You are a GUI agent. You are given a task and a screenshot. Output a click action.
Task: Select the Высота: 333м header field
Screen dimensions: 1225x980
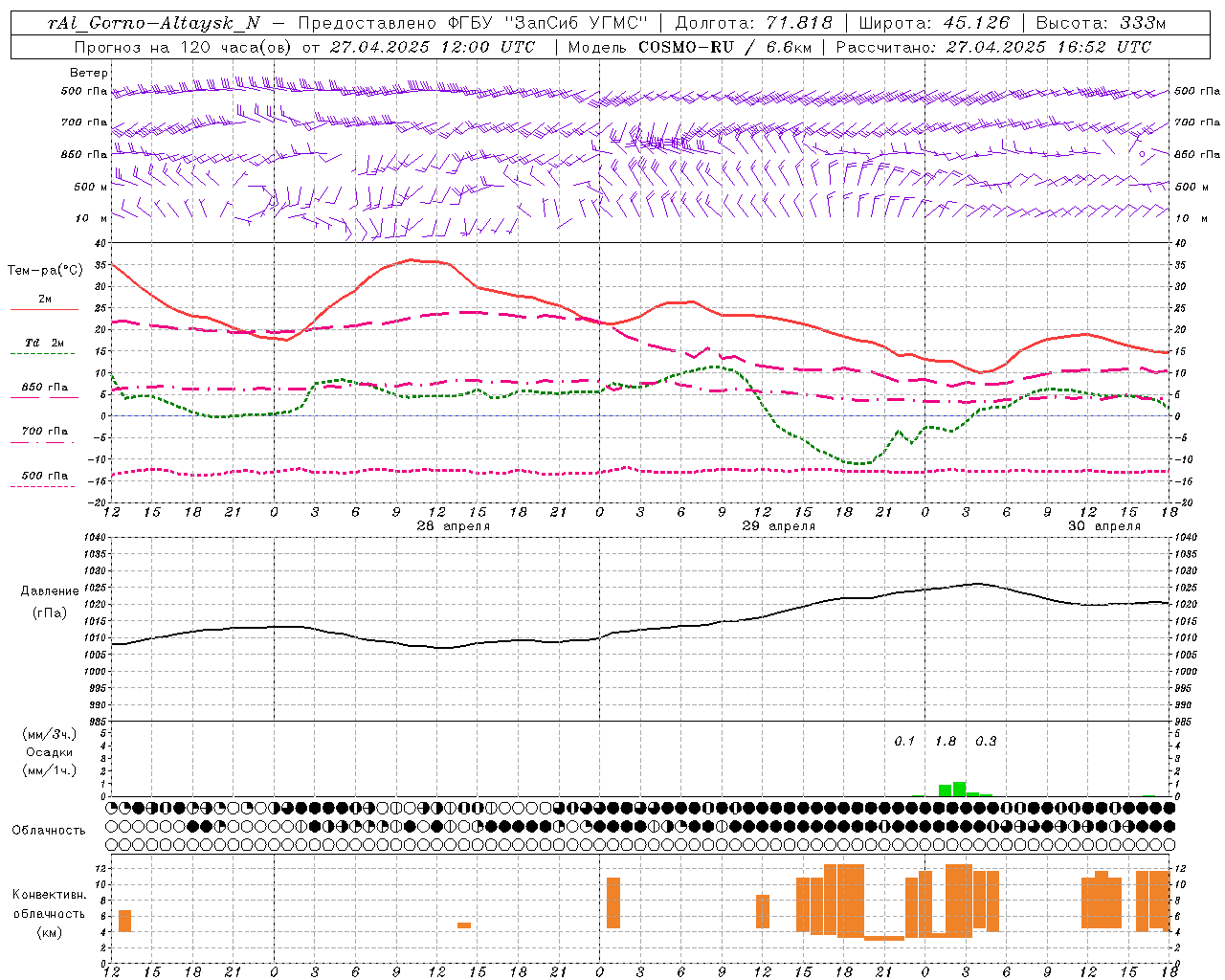point(1102,24)
